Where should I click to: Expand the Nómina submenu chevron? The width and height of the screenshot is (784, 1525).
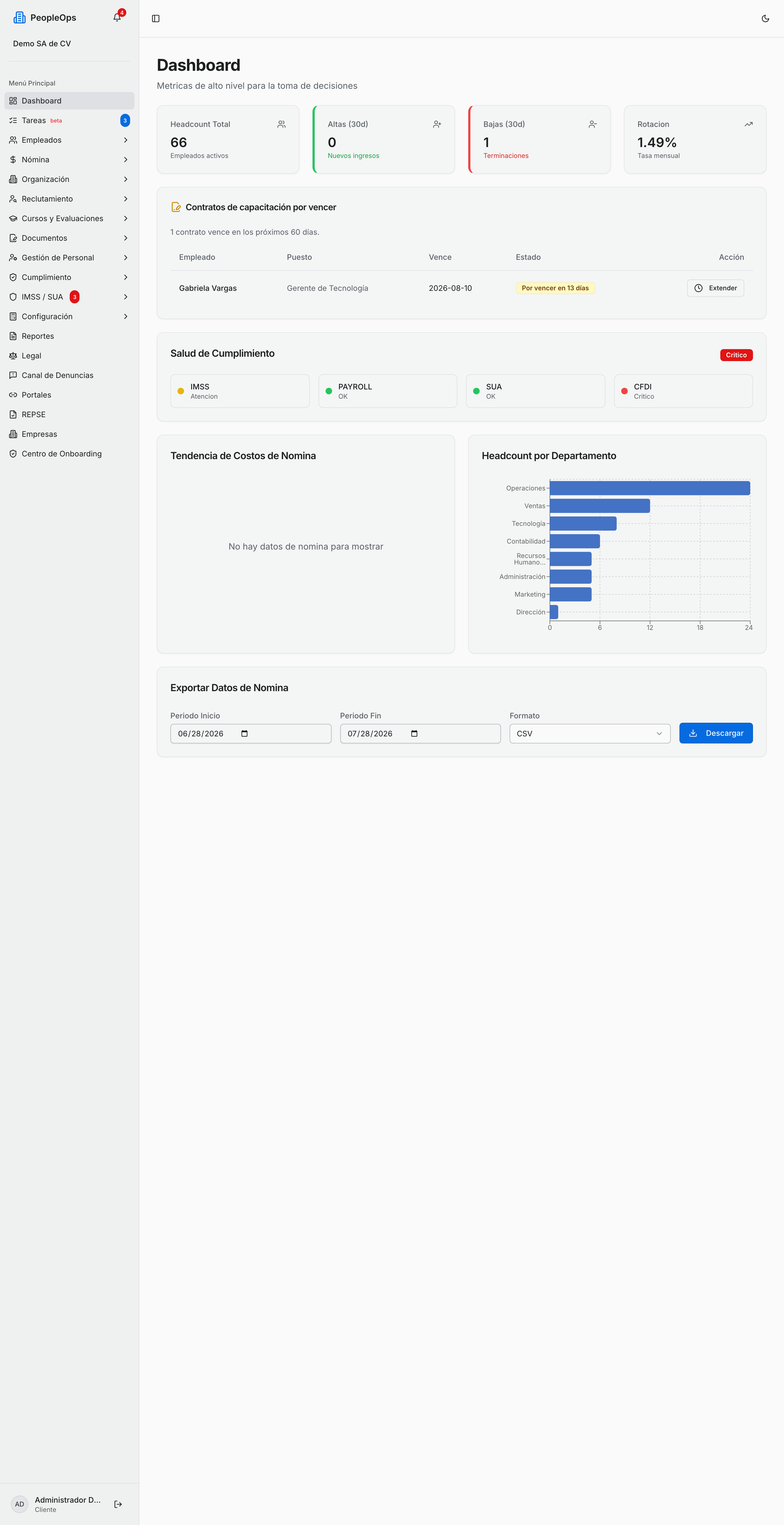click(x=125, y=160)
